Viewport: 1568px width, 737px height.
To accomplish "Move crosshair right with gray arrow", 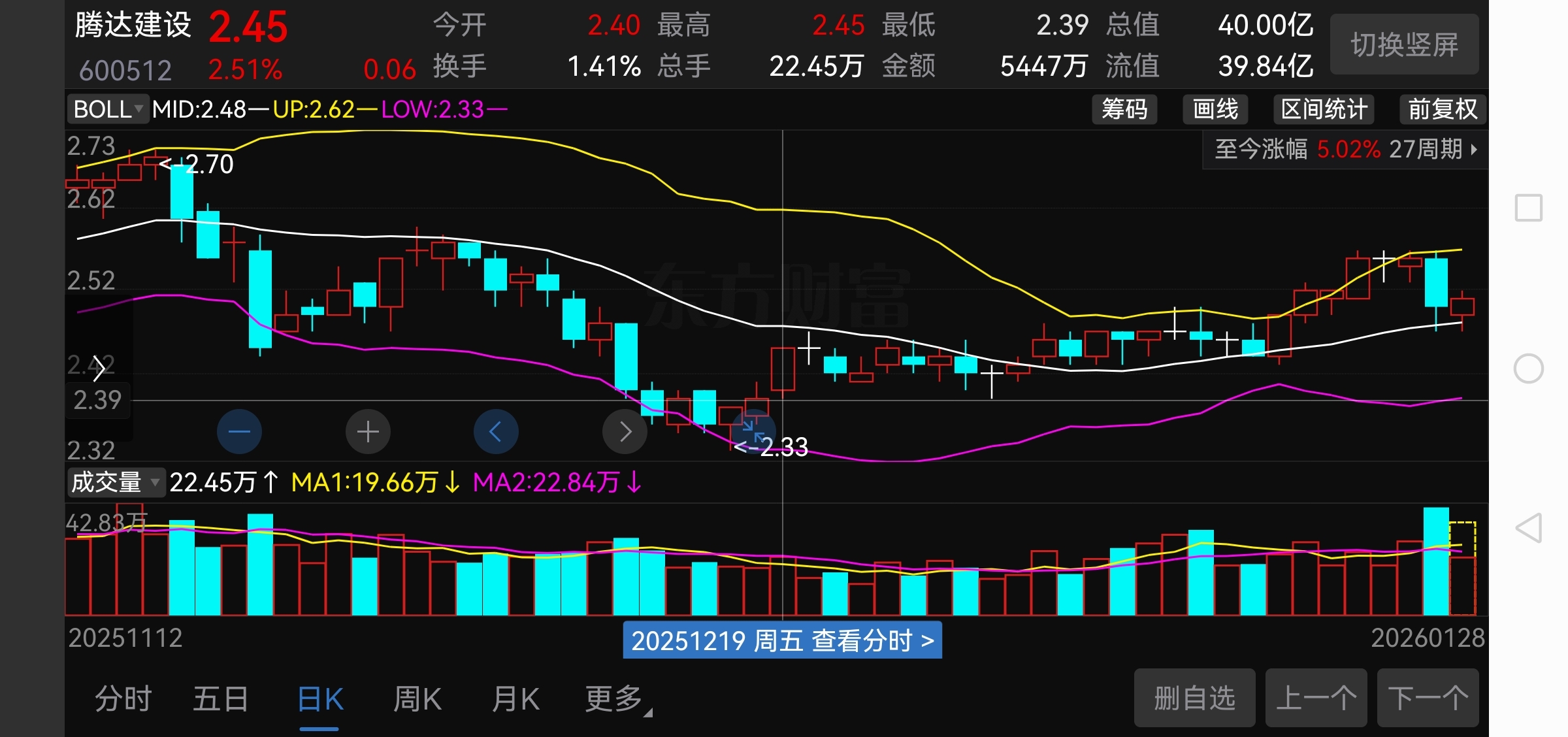I will tap(625, 431).
